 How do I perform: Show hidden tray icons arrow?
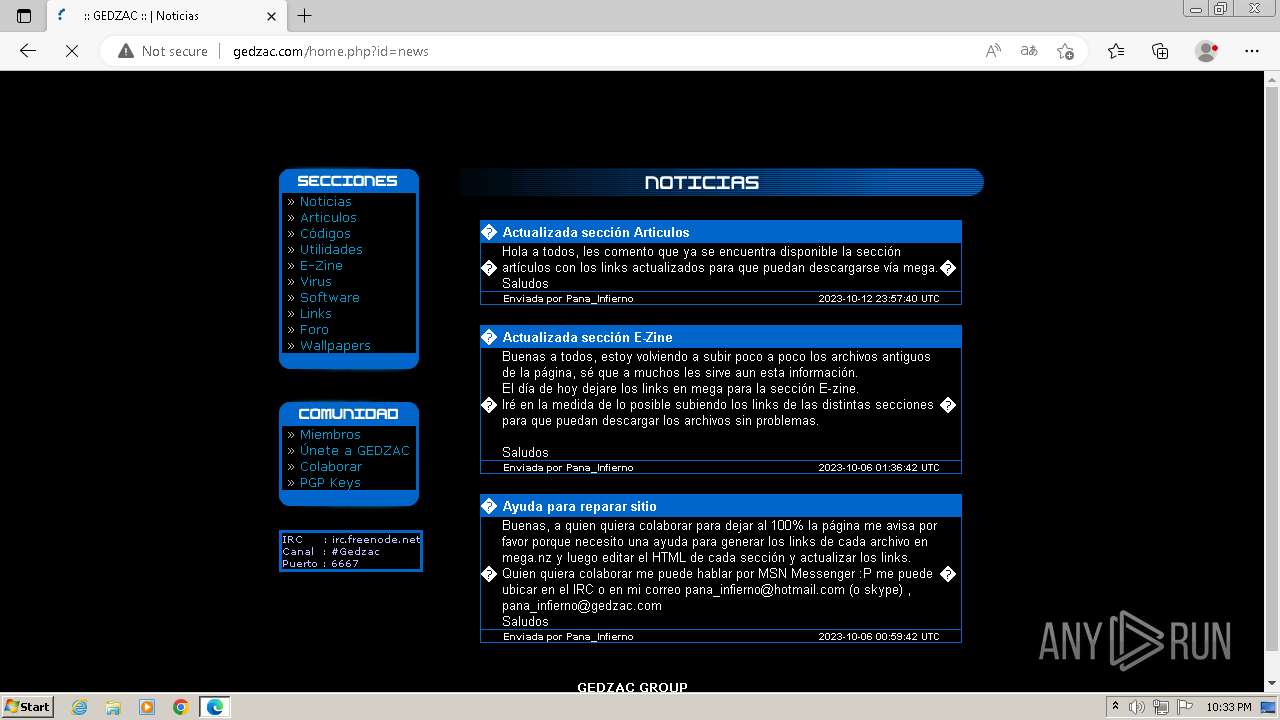[x=1116, y=707]
